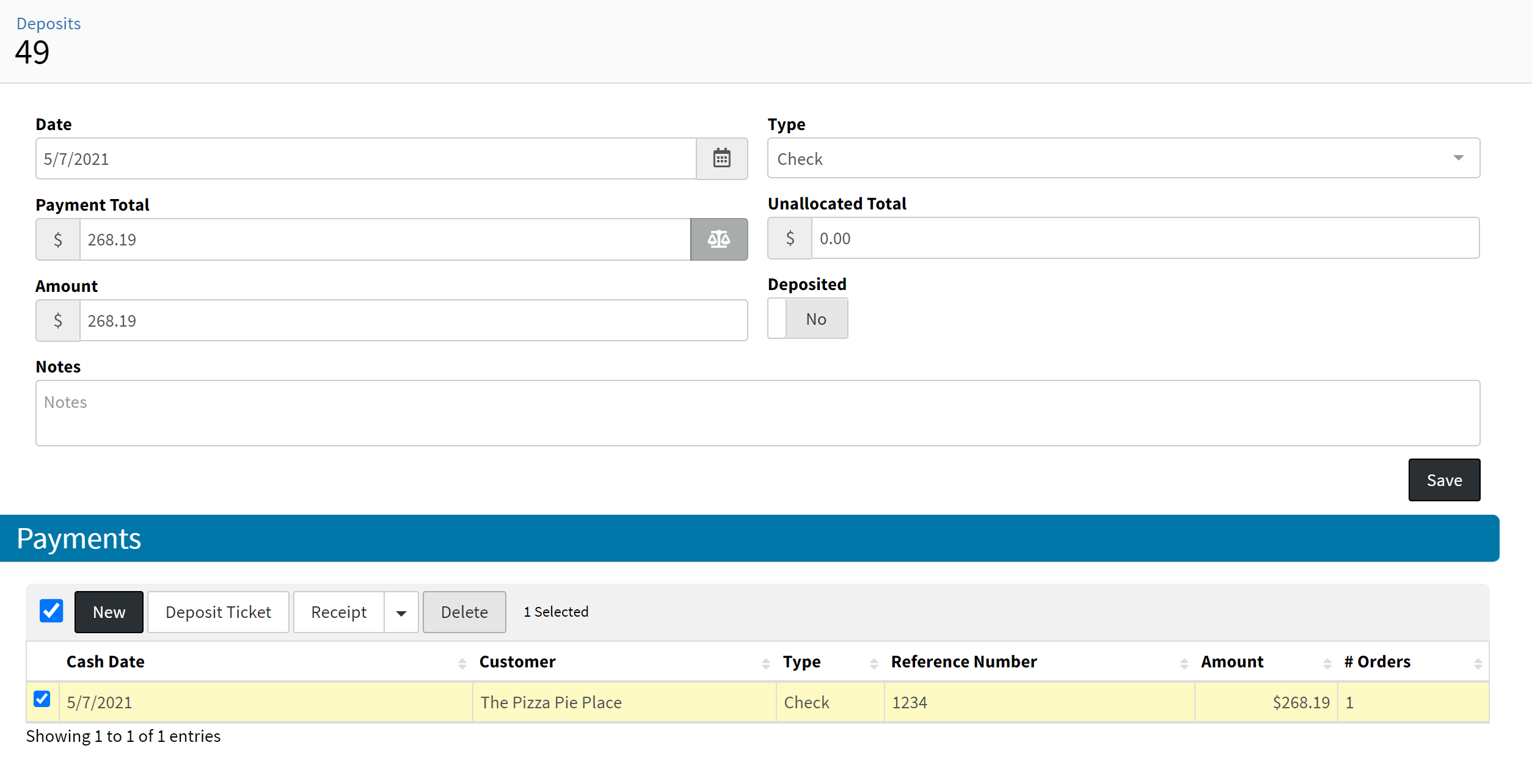Sort by Amount column arrows
This screenshot has height=784, width=1532.
click(1327, 663)
